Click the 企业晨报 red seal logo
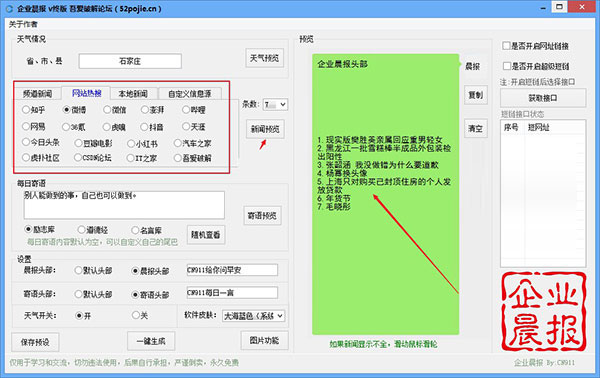This screenshot has height=378, width=600. 544,311
